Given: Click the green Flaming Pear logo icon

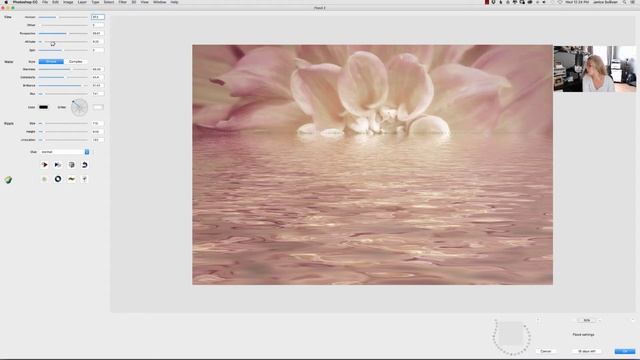Looking at the screenshot, I should [x=8, y=180].
